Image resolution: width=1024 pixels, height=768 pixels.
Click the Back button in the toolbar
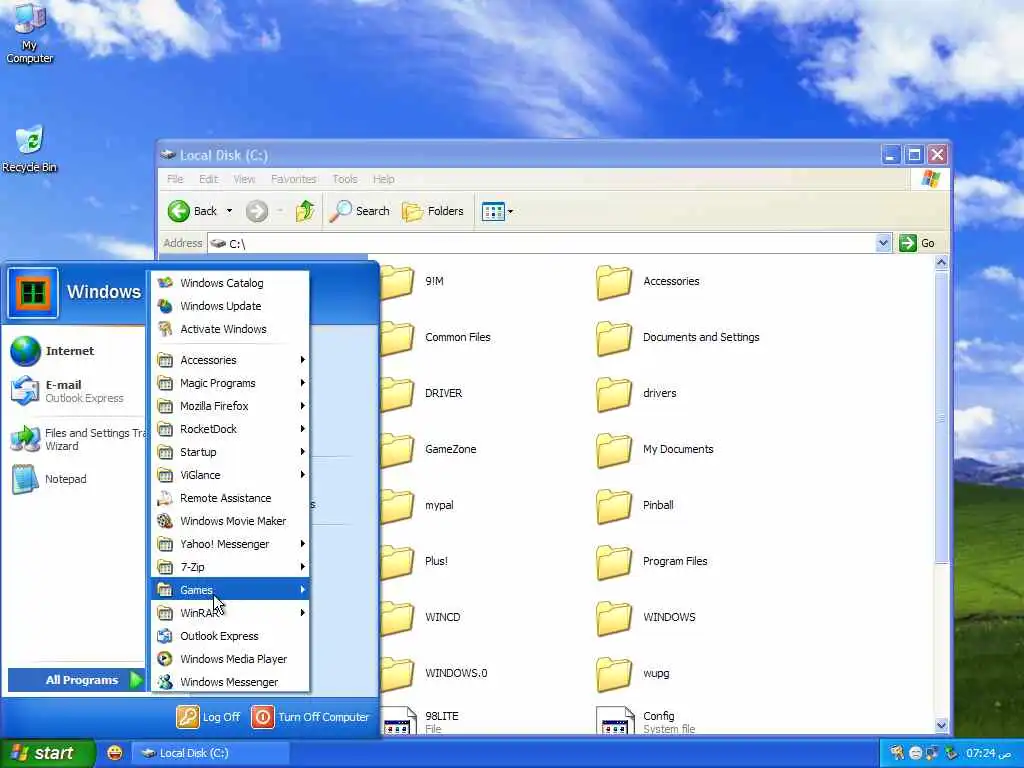193,211
